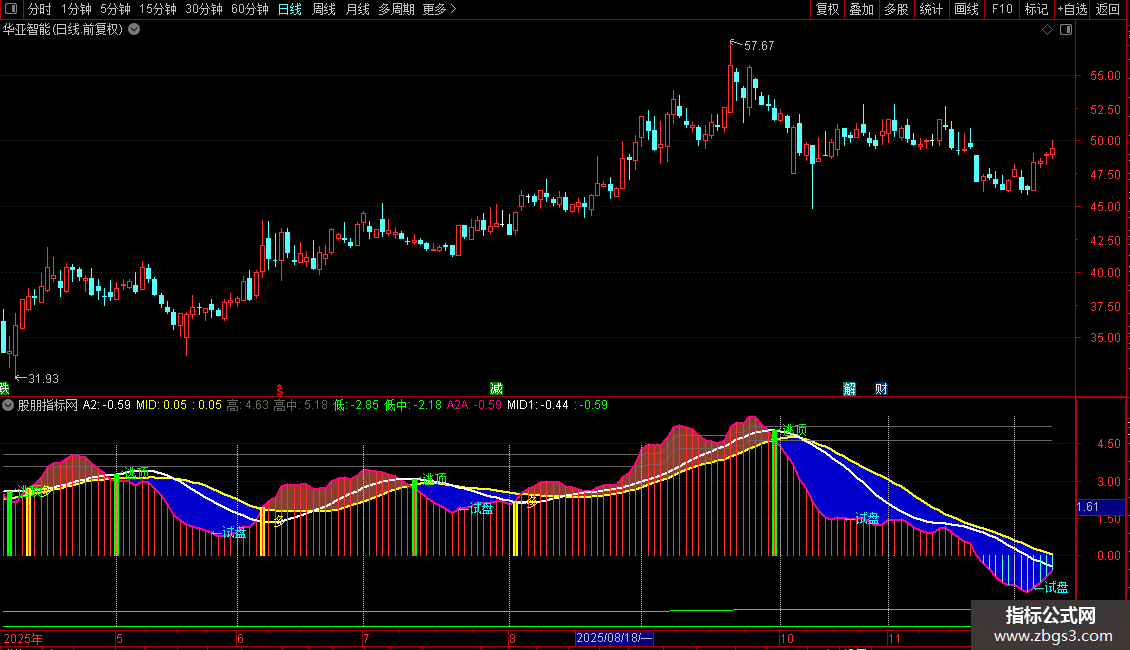The width and height of the screenshot is (1130, 650).
Task: Switch to 15分钟 period
Action: tap(158, 9)
